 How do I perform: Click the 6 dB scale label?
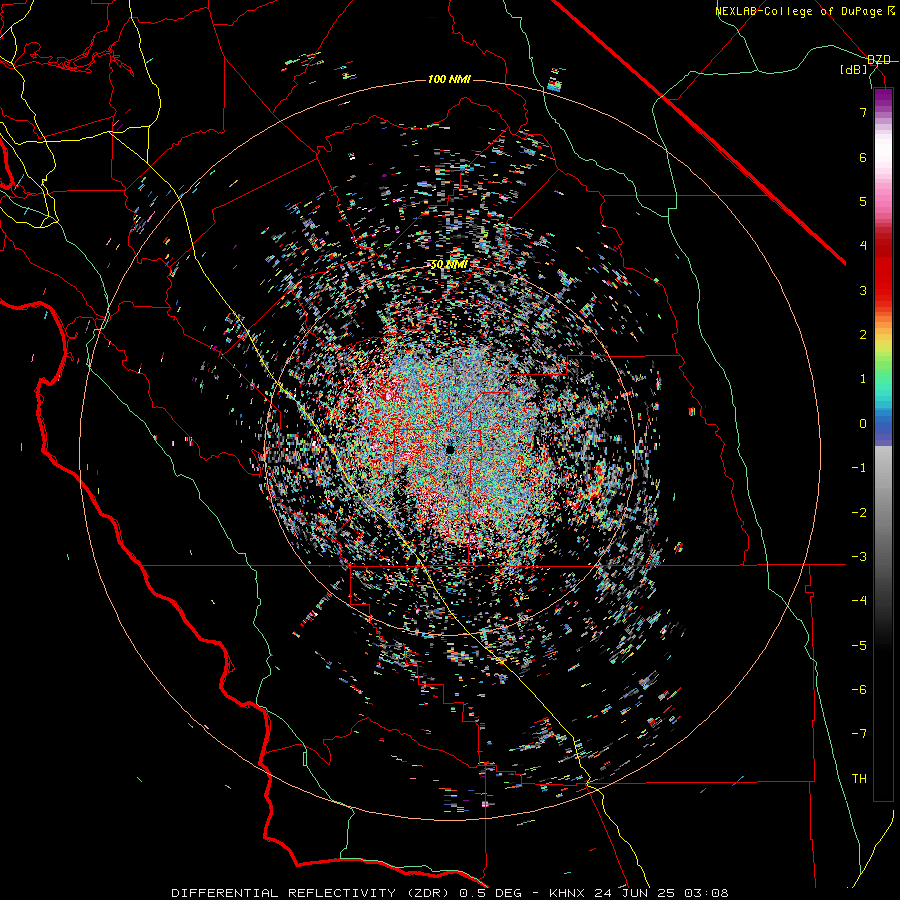click(x=863, y=157)
